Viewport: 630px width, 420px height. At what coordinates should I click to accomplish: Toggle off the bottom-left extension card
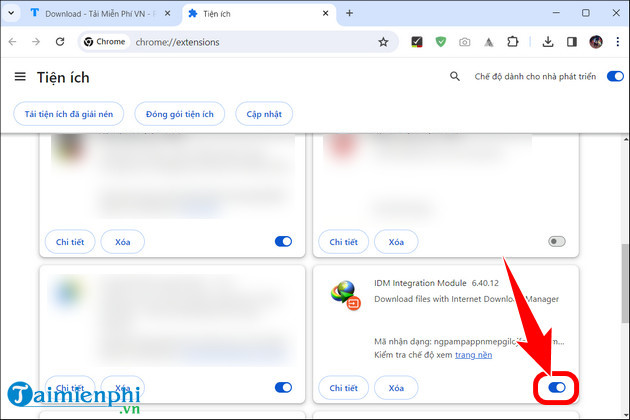283,387
